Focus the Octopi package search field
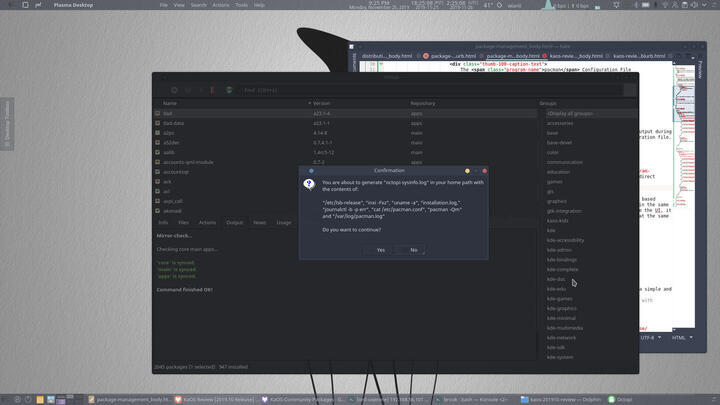This screenshot has width=720, height=405. [432, 90]
